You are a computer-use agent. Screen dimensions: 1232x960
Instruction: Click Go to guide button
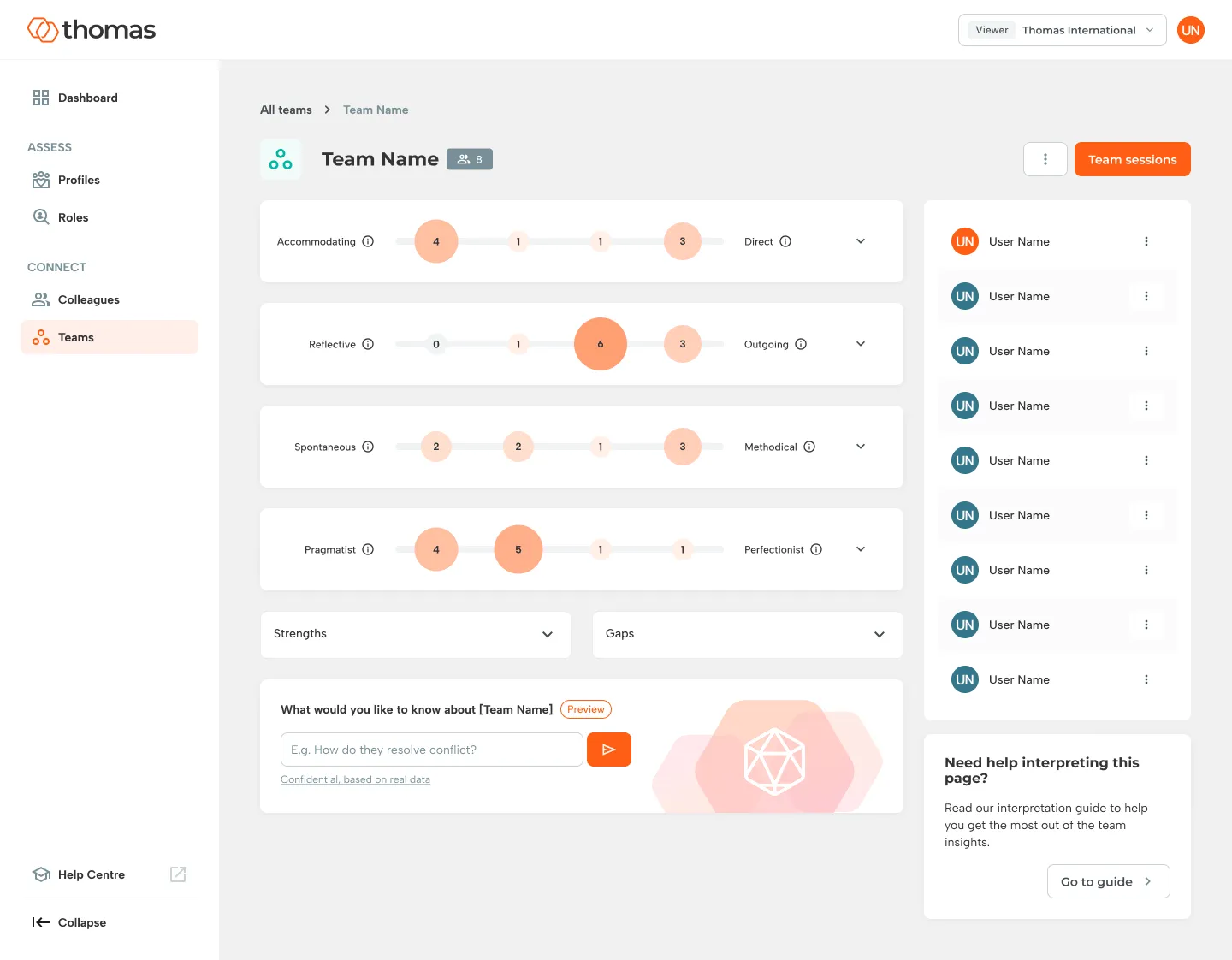1109,881
